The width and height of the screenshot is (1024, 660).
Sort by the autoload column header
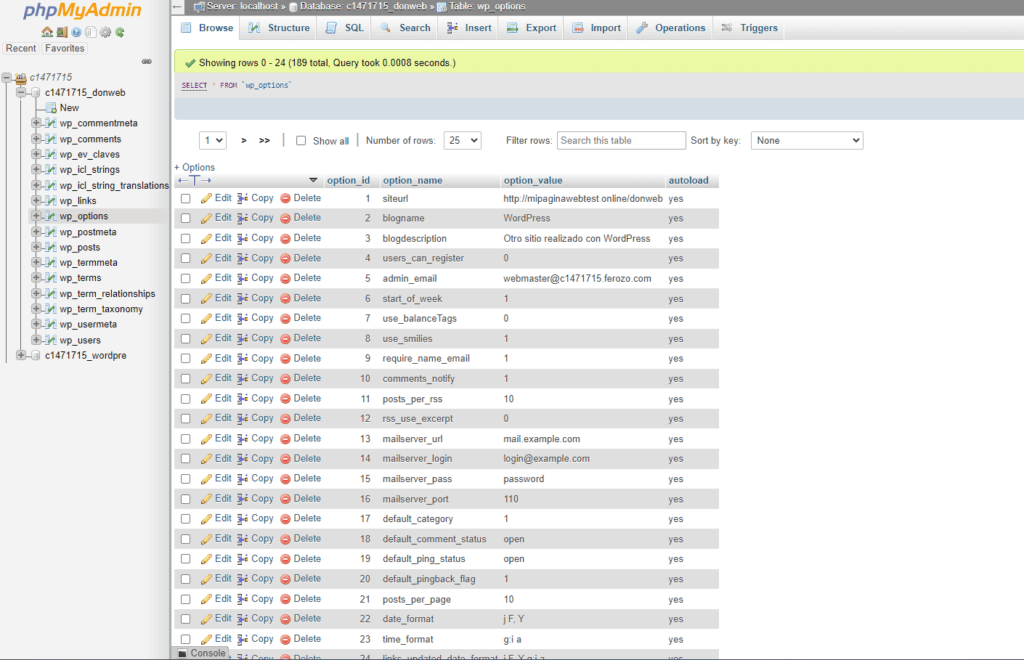688,180
